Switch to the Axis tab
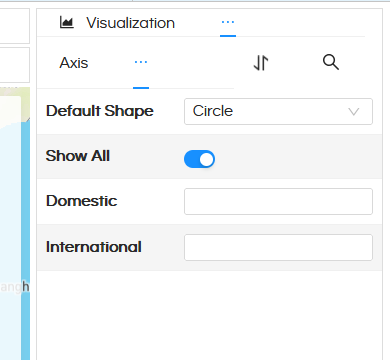 74,63
